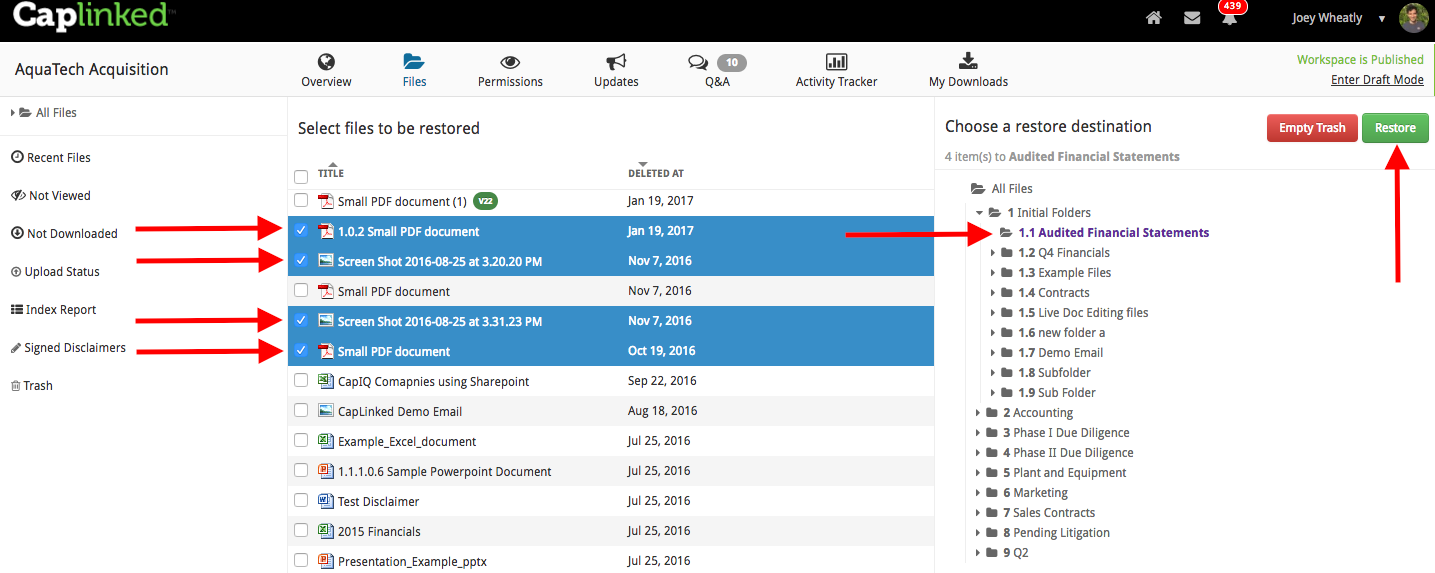Click folder icon of 1.4 Contracts
The image size is (1435, 573).
coord(1008,293)
